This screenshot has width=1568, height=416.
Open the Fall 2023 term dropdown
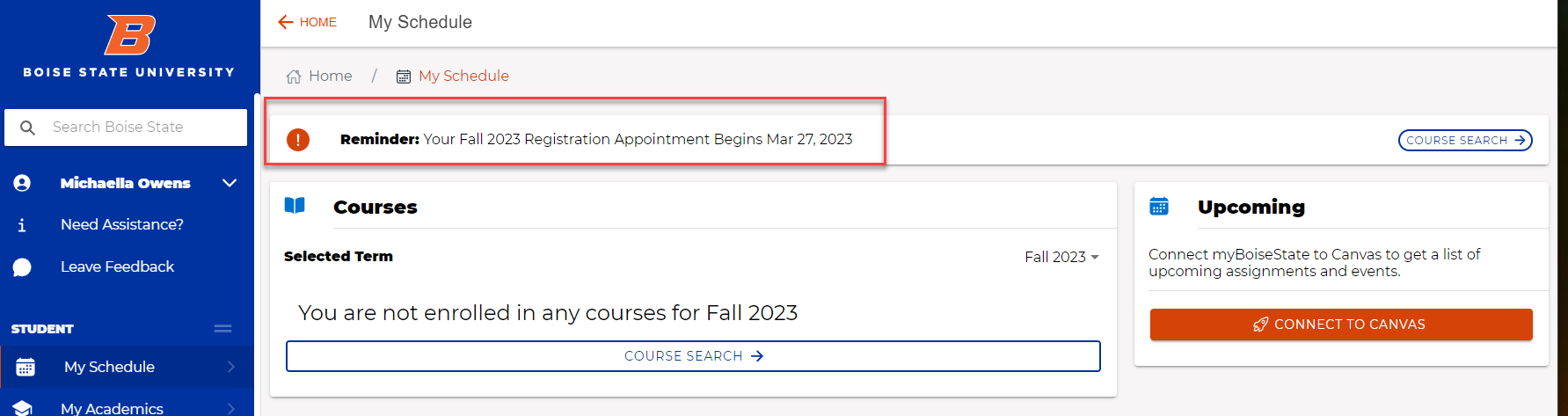tap(1061, 257)
